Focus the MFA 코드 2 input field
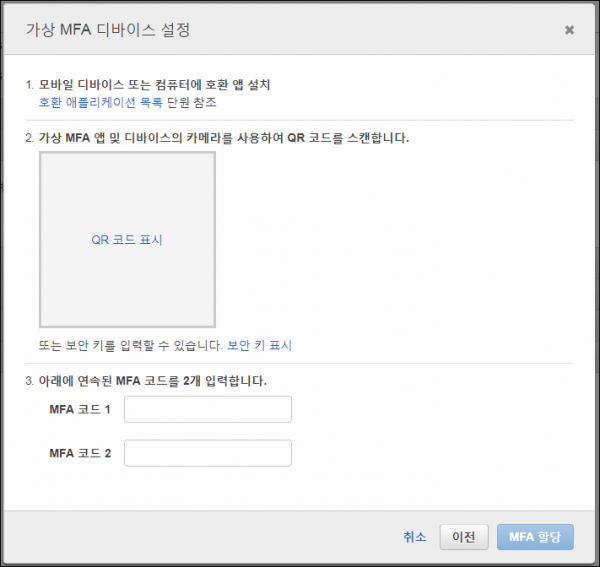The image size is (600, 567). pos(208,453)
